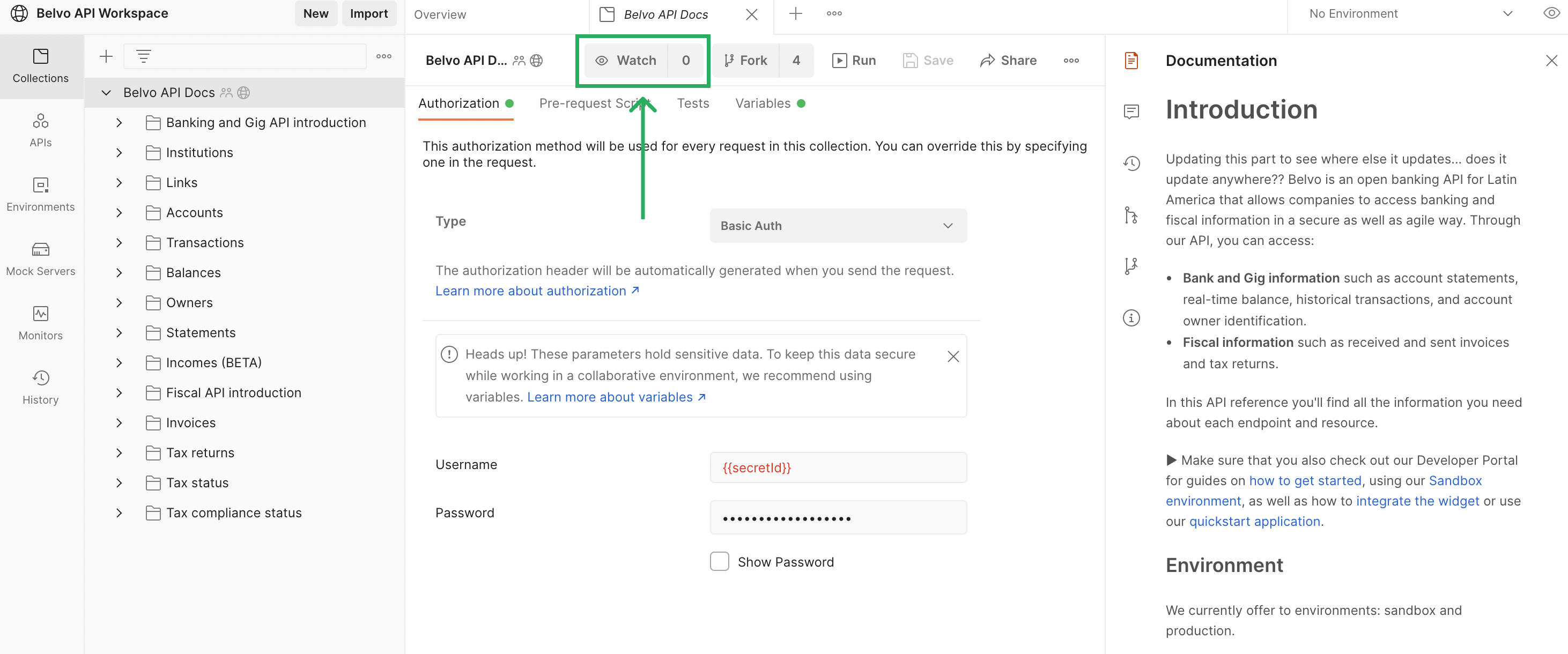
Task: Open the Changelog icon in right rail
Action: pyautogui.click(x=1131, y=163)
